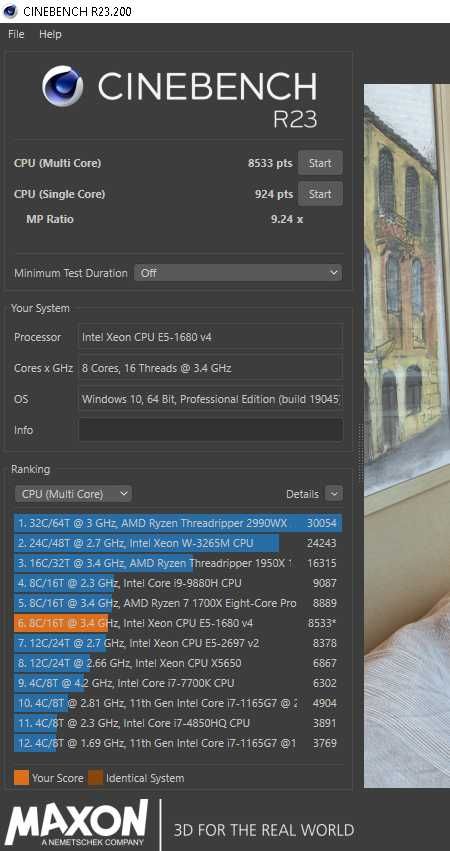Open the Help menu
Screen dimensions: 450x851
[x=50, y=34]
